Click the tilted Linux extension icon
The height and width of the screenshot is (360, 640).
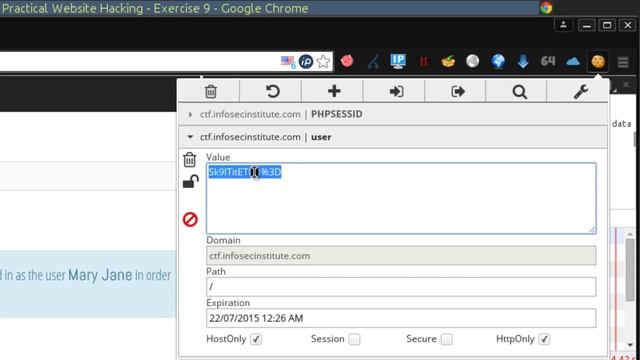pos(373,62)
